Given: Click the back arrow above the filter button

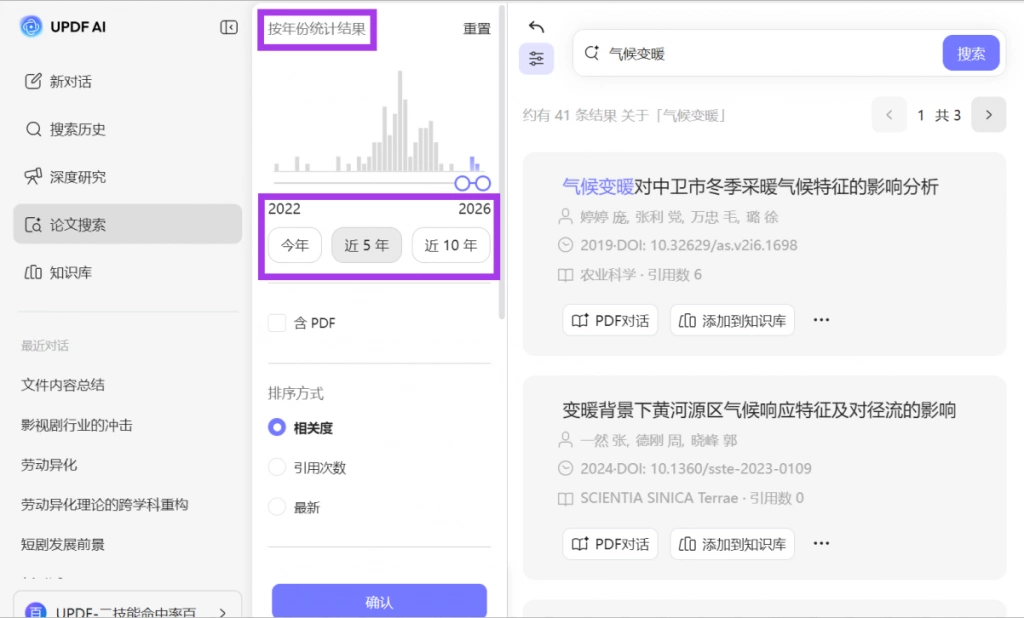Looking at the screenshot, I should [536, 27].
